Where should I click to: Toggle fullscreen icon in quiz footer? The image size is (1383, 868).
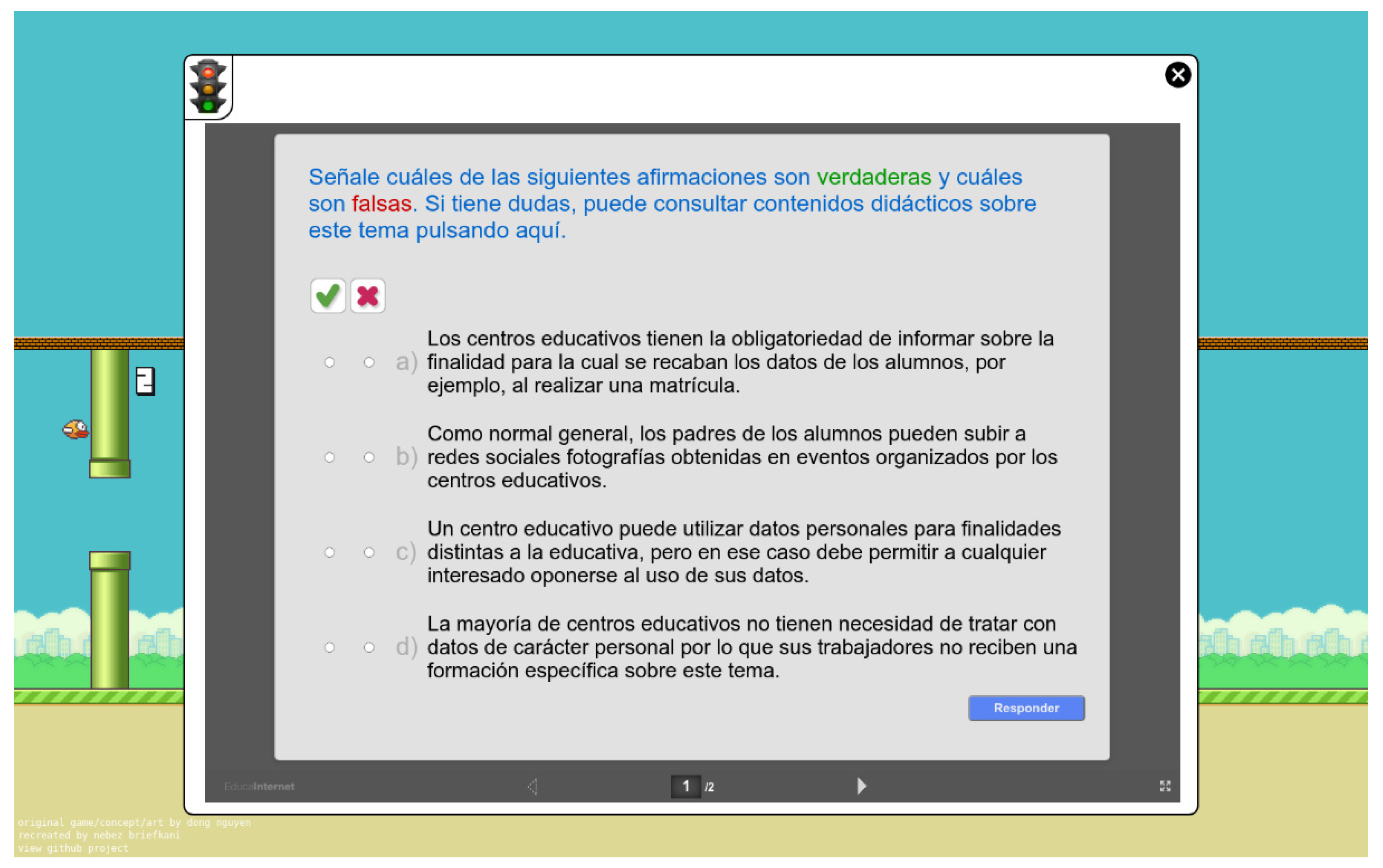point(1165,786)
